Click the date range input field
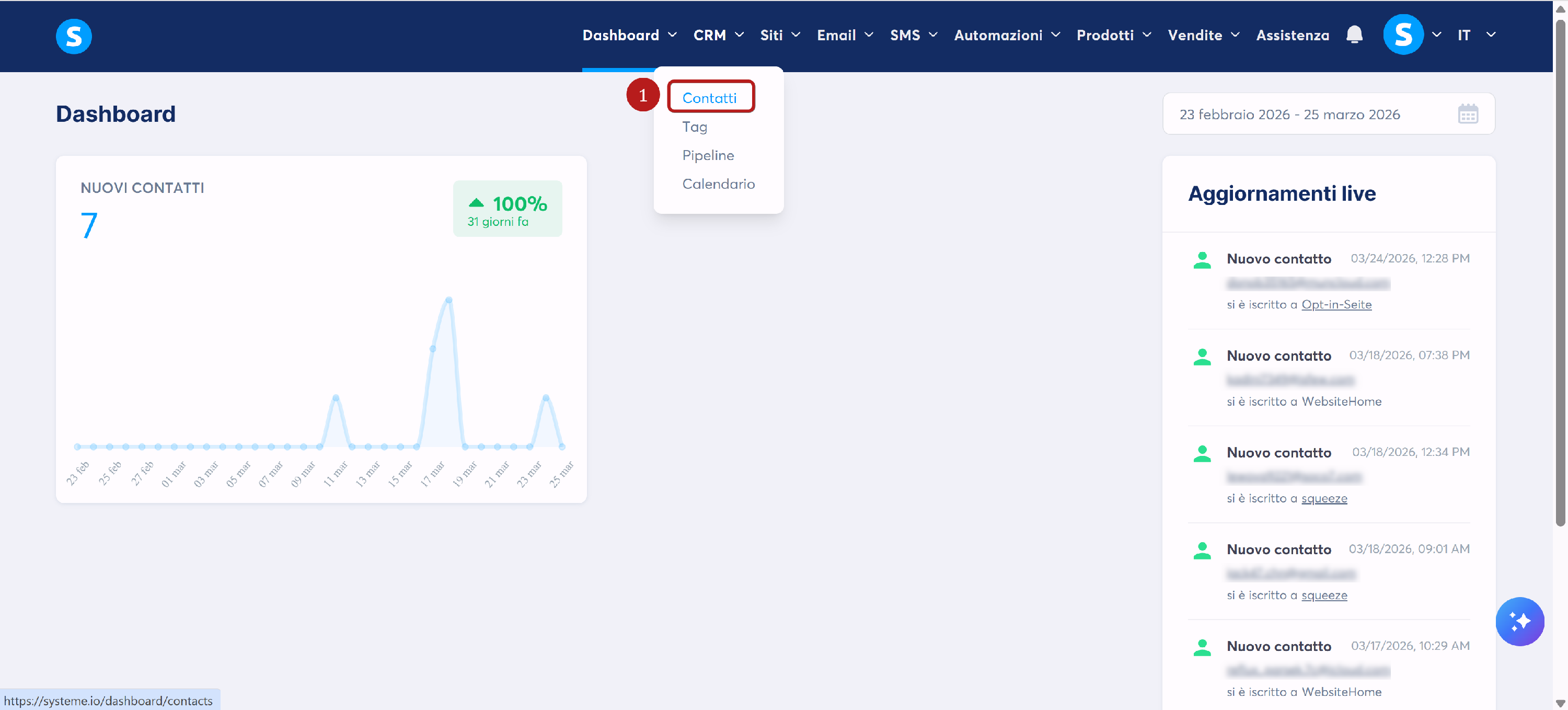 [x=1290, y=114]
